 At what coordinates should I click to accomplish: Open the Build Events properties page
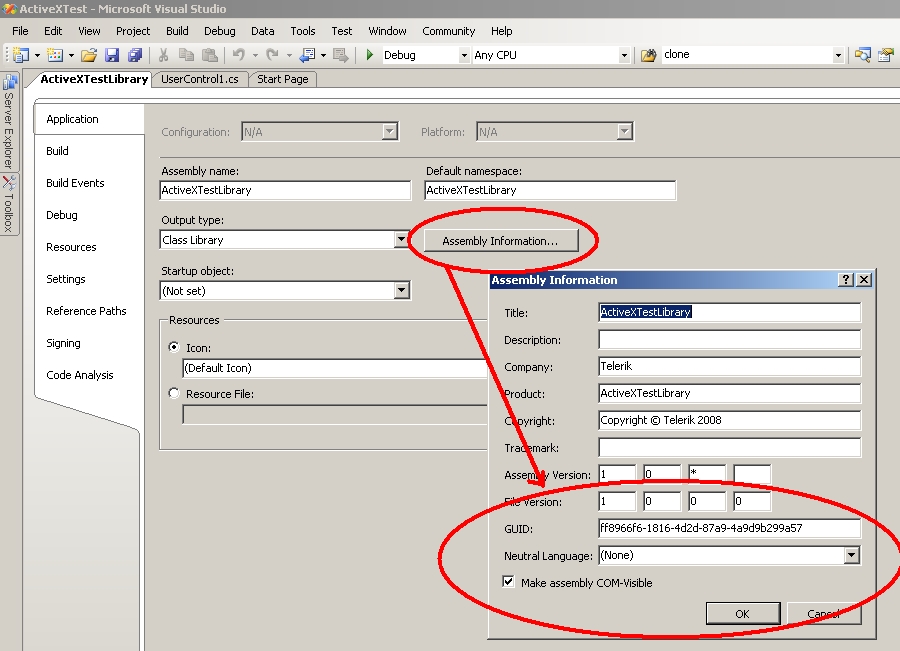75,183
